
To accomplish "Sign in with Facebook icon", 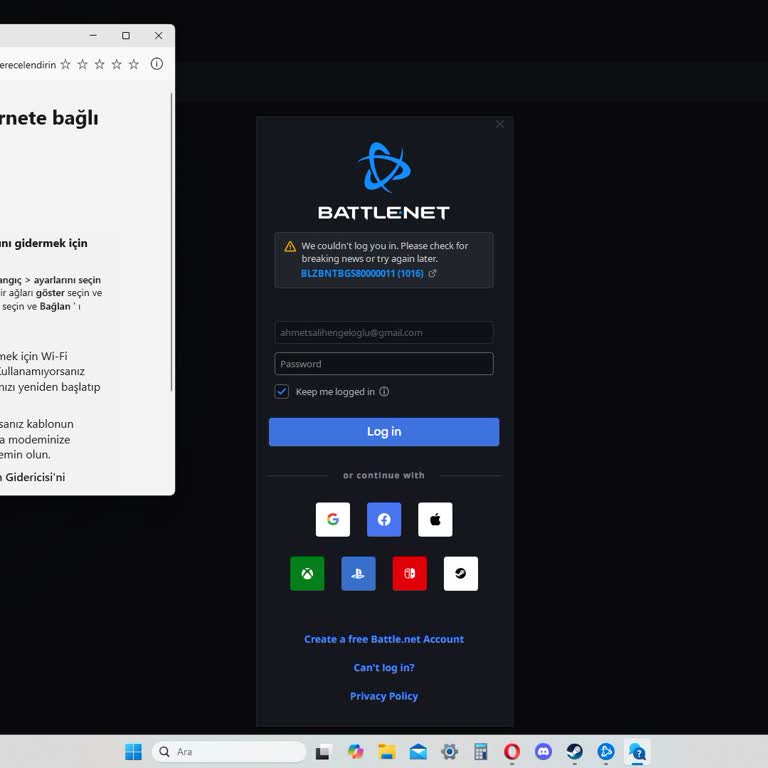I will click(x=384, y=519).
